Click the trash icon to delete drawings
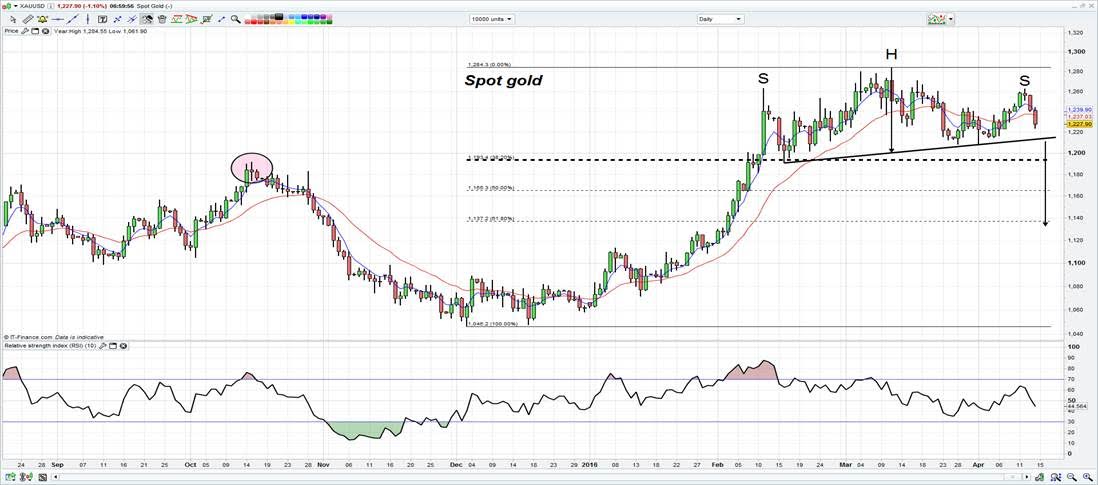Viewport: 1098px width, 485px height. tap(162, 19)
